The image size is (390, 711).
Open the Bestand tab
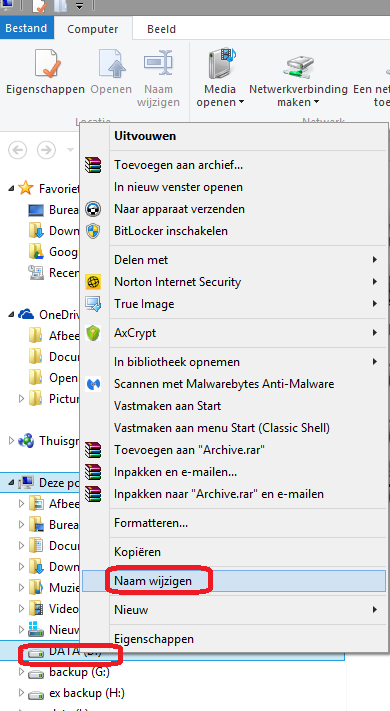(x=26, y=28)
